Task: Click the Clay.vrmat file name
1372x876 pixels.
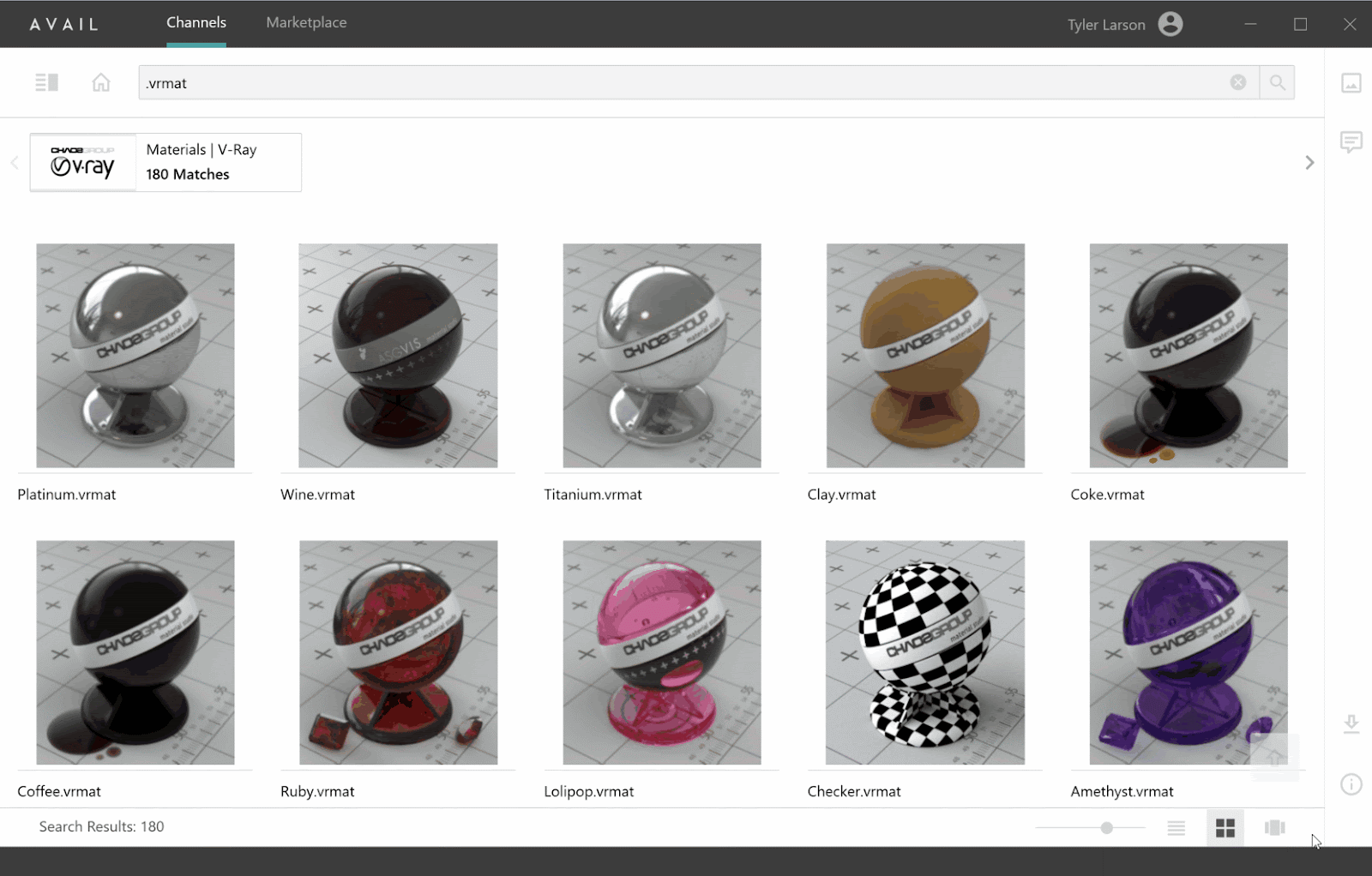Action: 841,495
